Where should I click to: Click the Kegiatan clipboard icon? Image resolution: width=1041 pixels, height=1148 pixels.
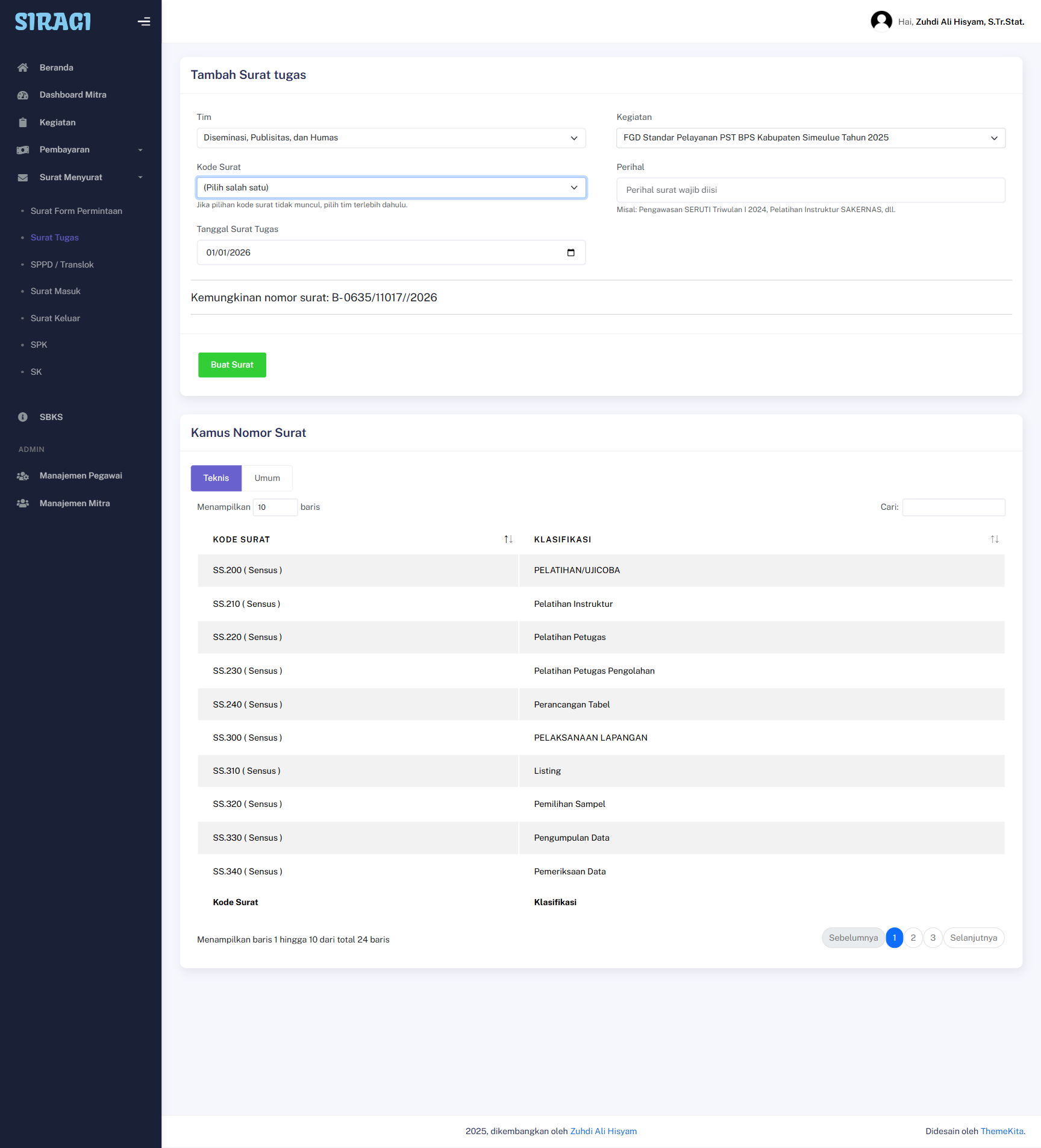coord(23,122)
